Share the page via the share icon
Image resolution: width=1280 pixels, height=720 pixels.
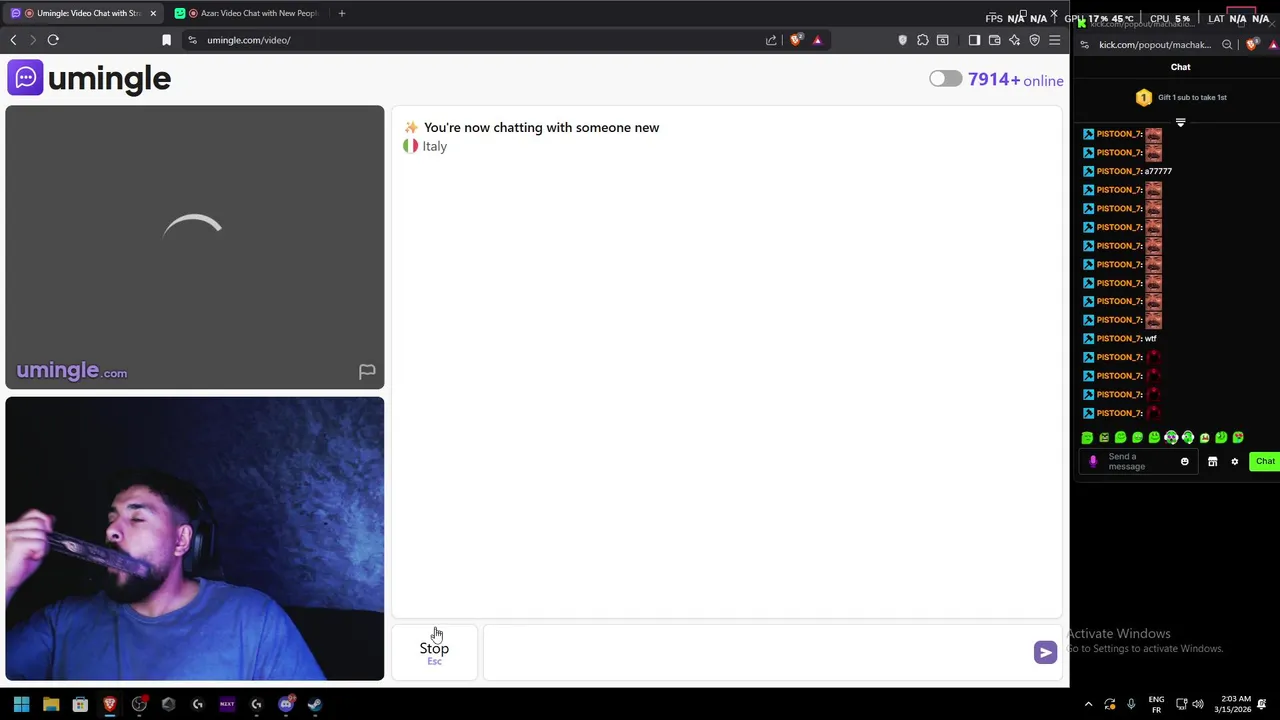771,40
